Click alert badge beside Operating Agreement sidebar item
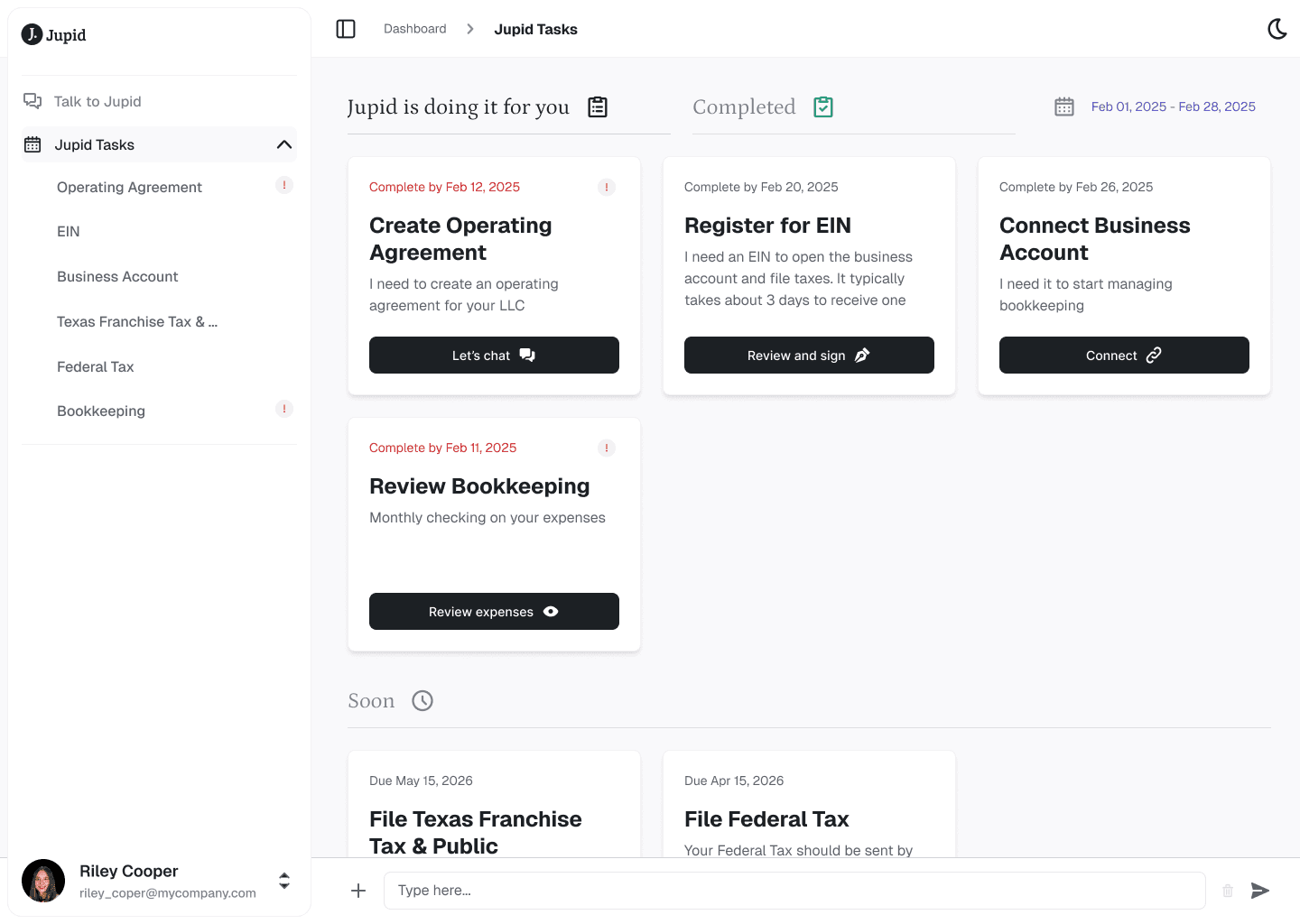 284,185
